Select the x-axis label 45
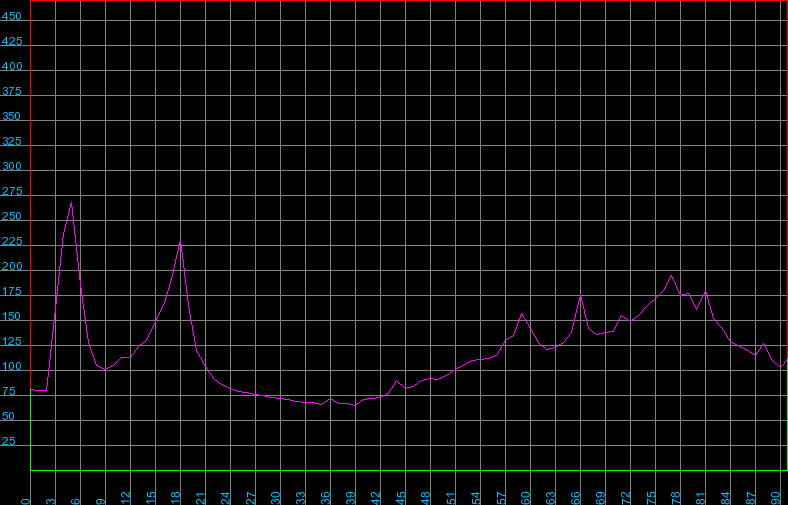The image size is (788, 505). click(x=401, y=496)
